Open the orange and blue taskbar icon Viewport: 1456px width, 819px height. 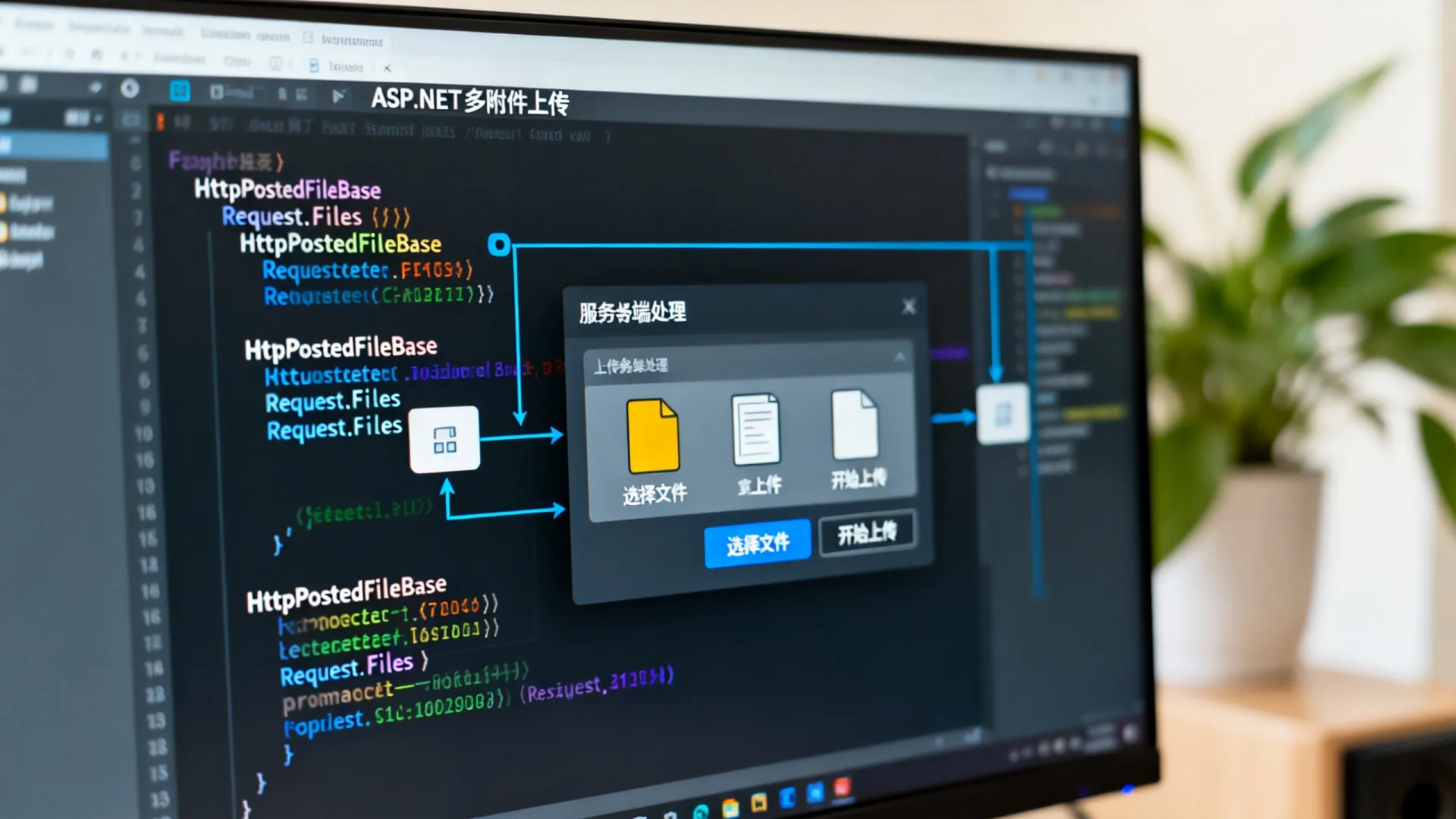[730, 807]
